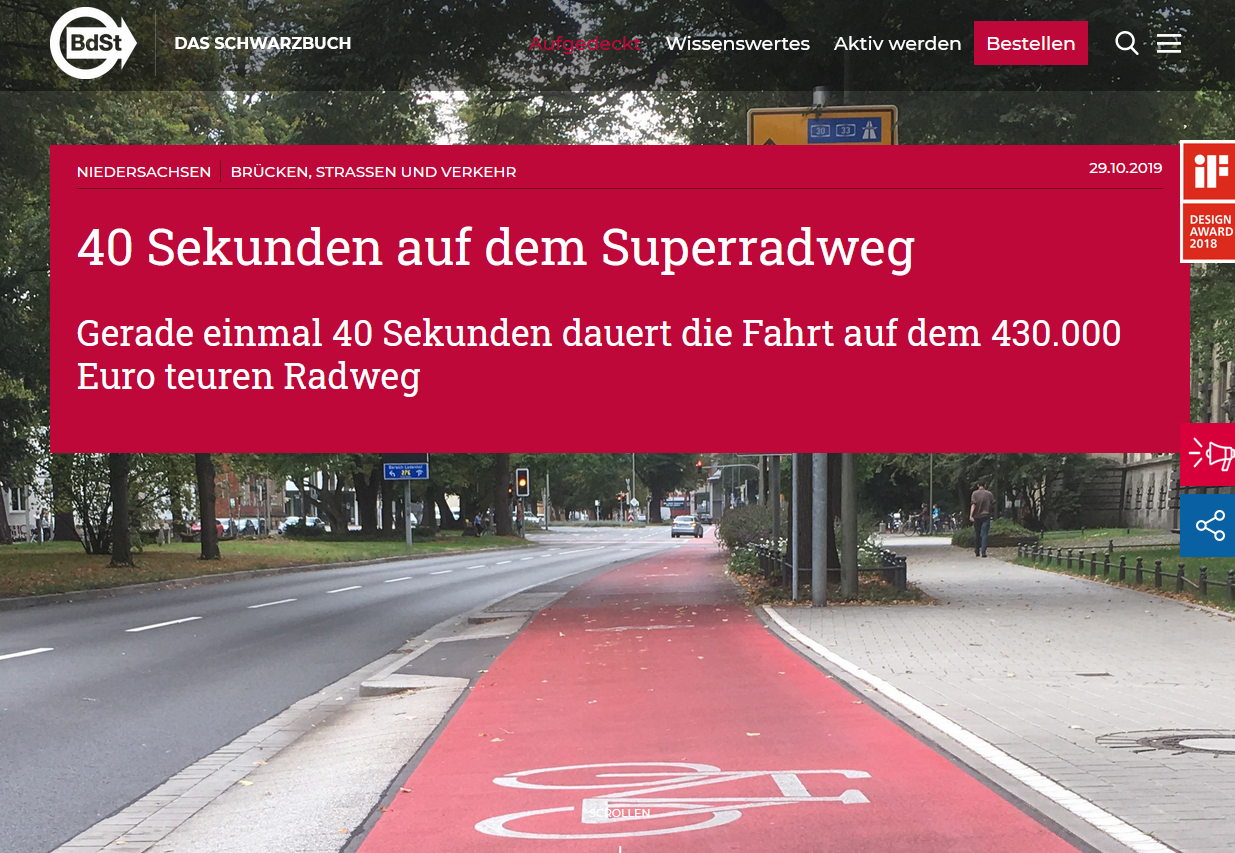Open the Aktiv werden menu item
Screen dimensions: 1235x853
897,43
